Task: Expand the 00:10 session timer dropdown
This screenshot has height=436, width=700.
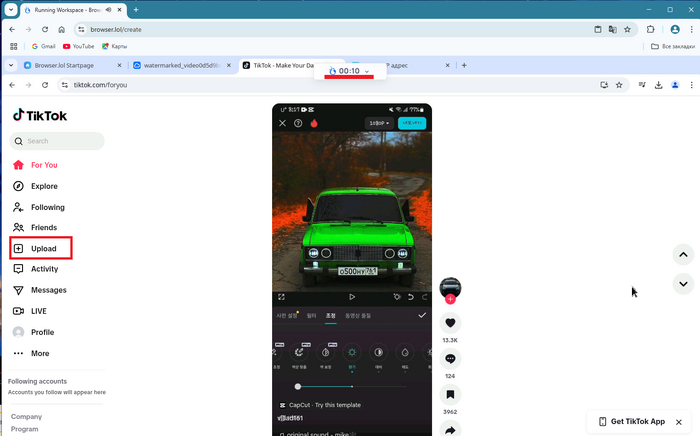Action: [x=367, y=71]
